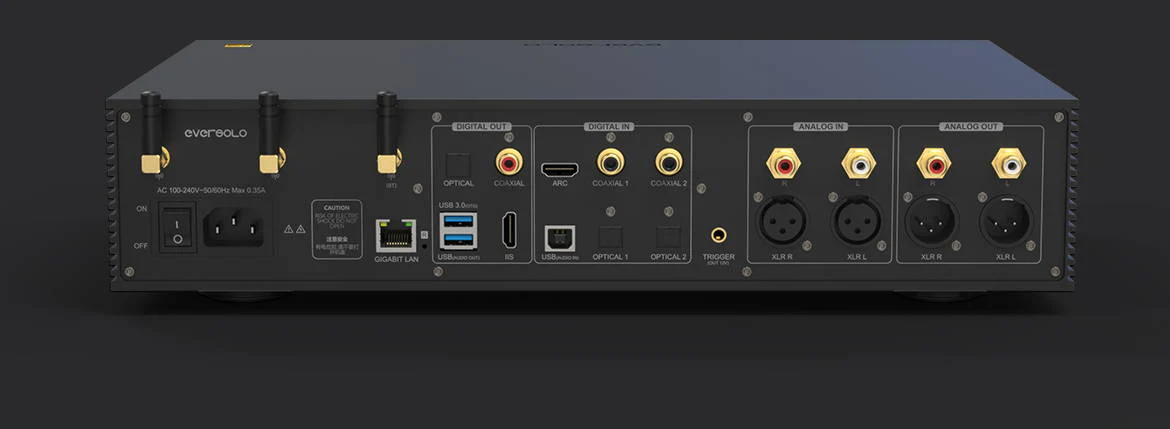Screen dimensions: 1170x429
Task: Click the eversolo brand logo
Action: 216,133
